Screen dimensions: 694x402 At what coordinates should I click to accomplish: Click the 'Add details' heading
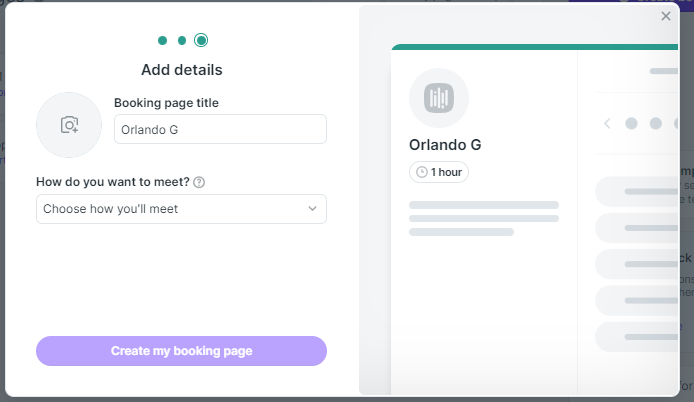(181, 70)
